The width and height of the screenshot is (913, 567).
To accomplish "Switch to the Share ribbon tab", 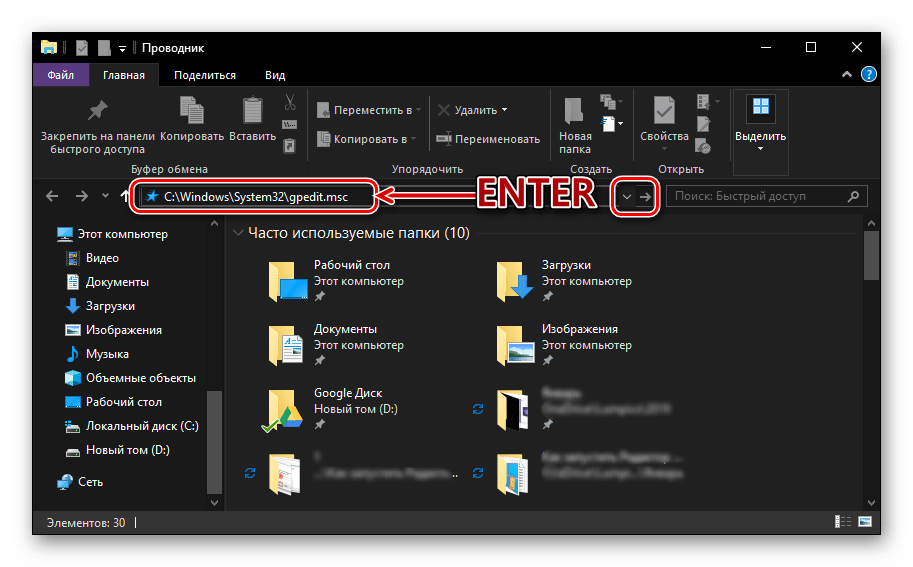I will click(x=204, y=75).
